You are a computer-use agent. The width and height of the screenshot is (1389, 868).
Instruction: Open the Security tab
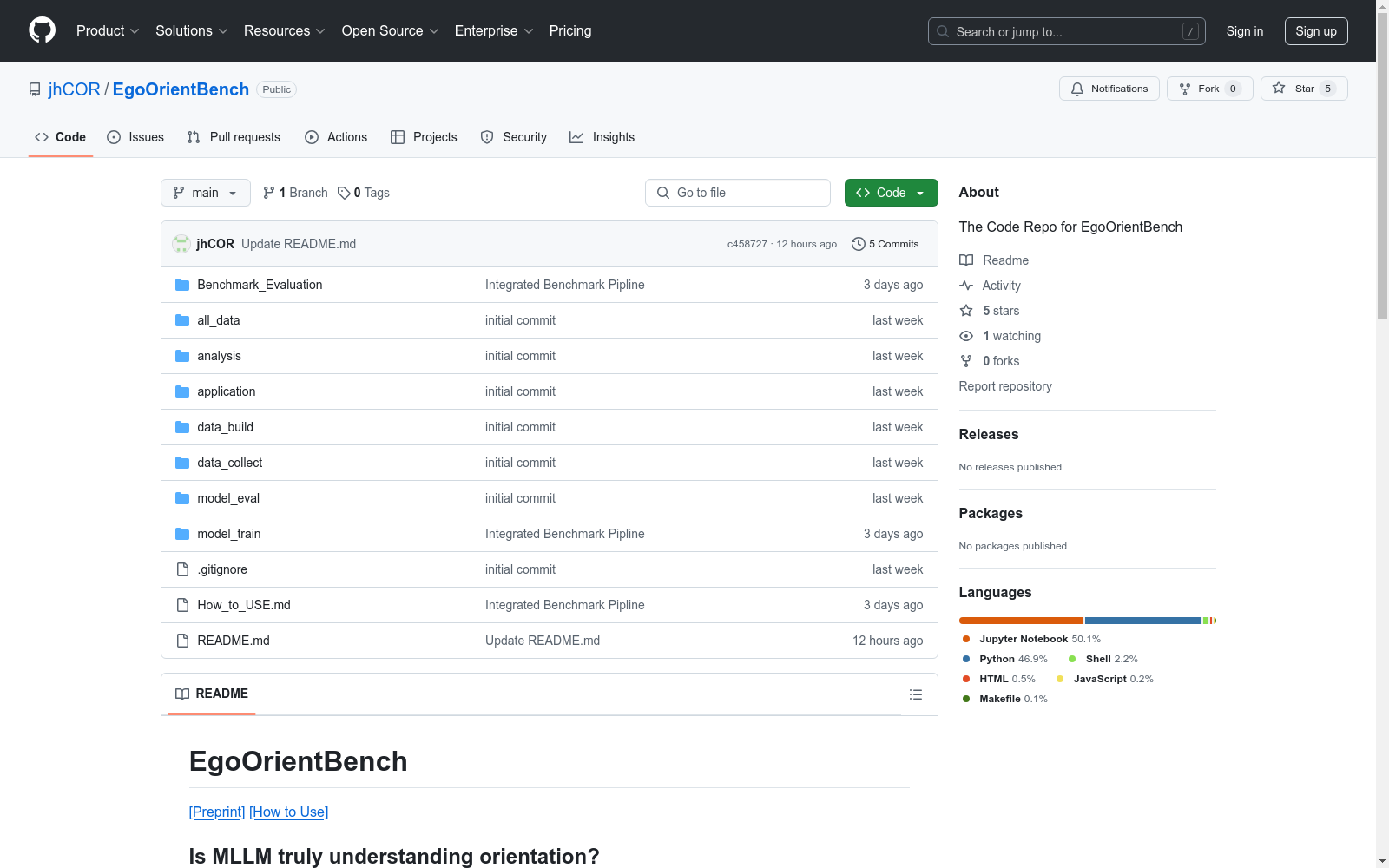(x=514, y=137)
